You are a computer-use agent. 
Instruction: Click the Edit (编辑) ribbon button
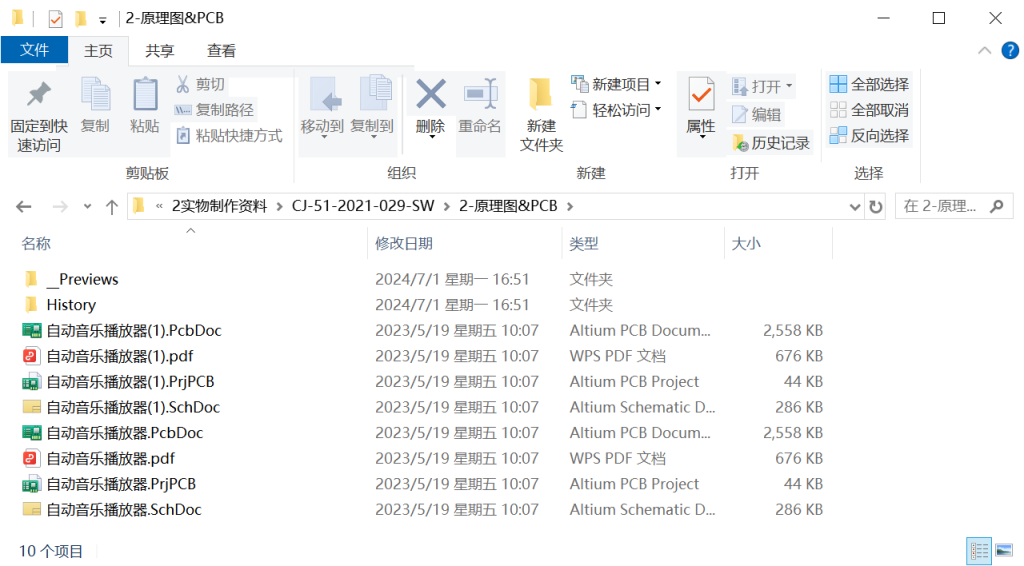coord(756,115)
